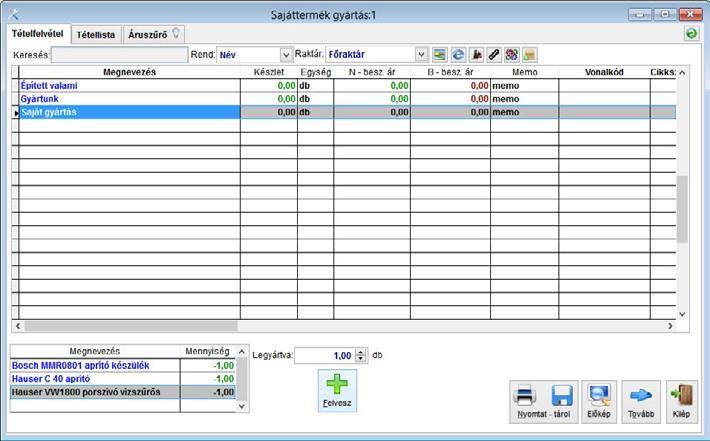Click the lightbulb icon on Áruszűrő tab
This screenshot has width=710, height=441.
pos(176,33)
